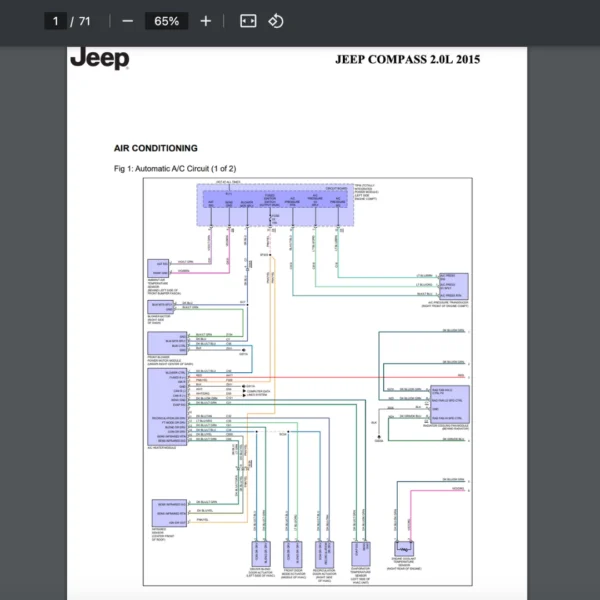Viewport: 600px width, 600px height.
Task: Click the ambient air temperature sensor component
Action: point(159,267)
